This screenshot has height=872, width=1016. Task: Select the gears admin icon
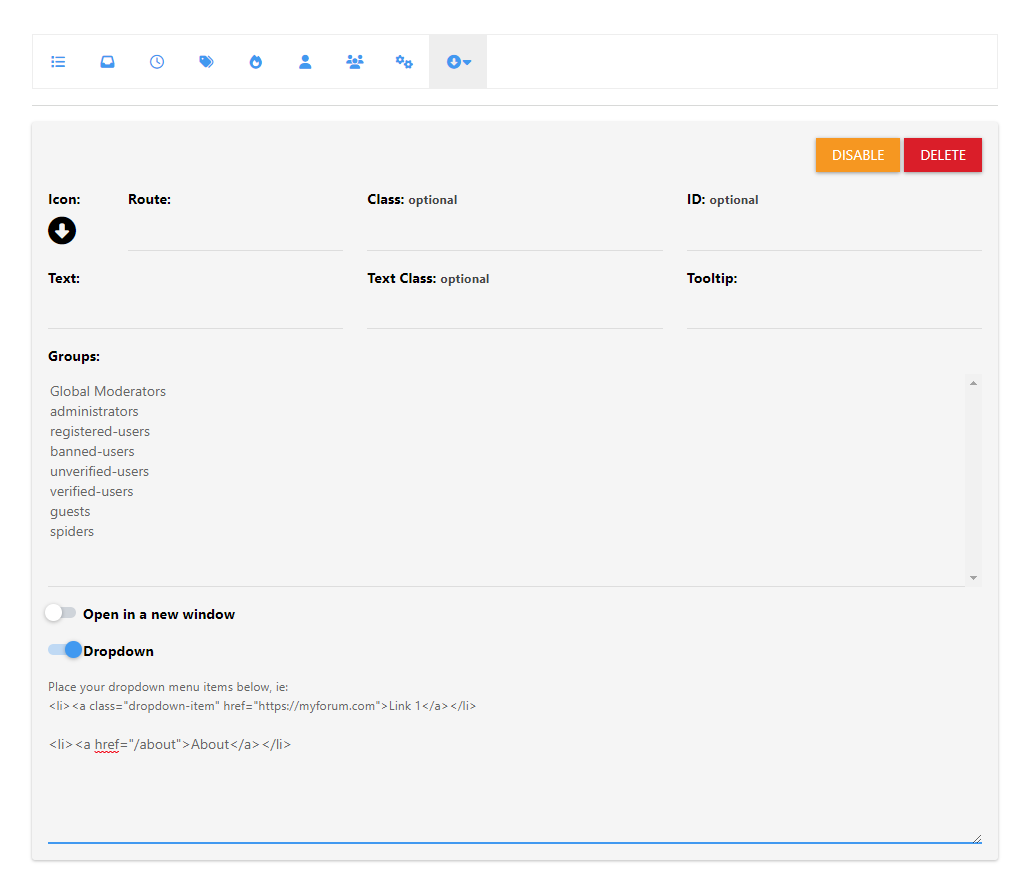404,62
